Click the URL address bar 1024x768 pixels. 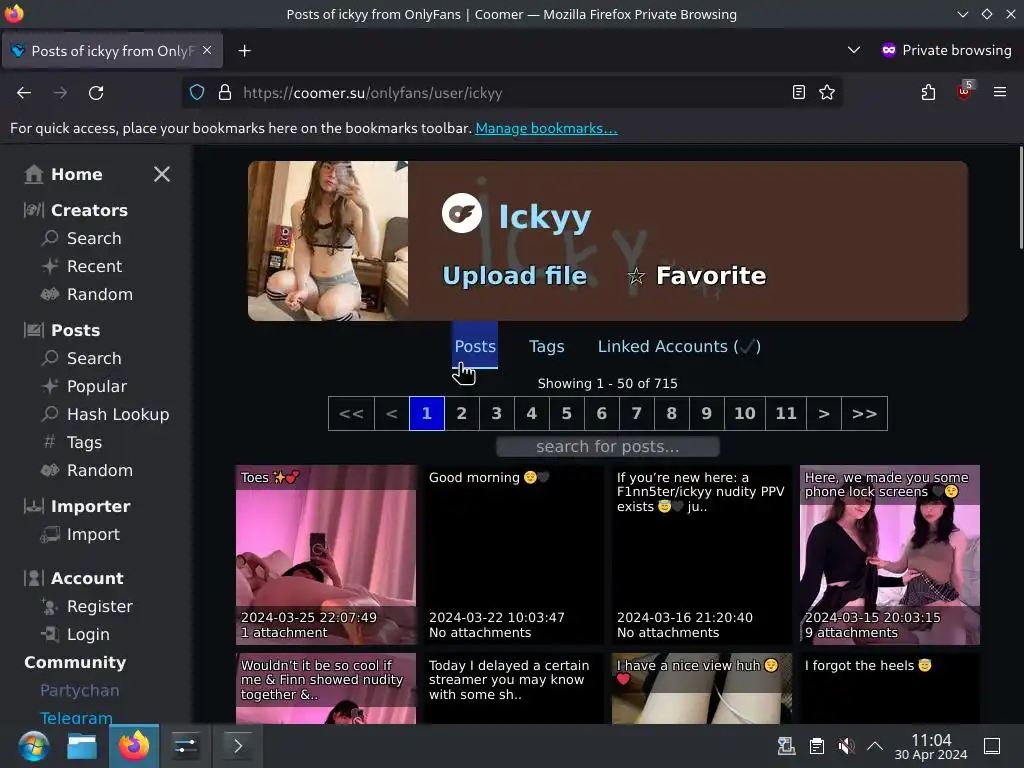click(513, 93)
